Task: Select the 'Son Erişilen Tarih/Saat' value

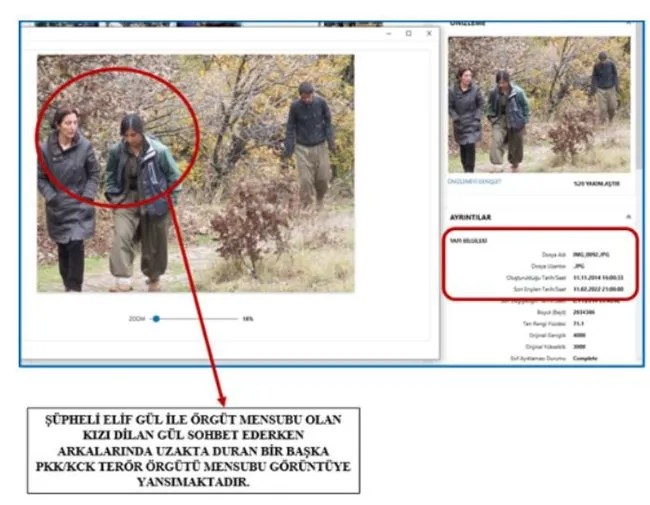Action: 598,289
